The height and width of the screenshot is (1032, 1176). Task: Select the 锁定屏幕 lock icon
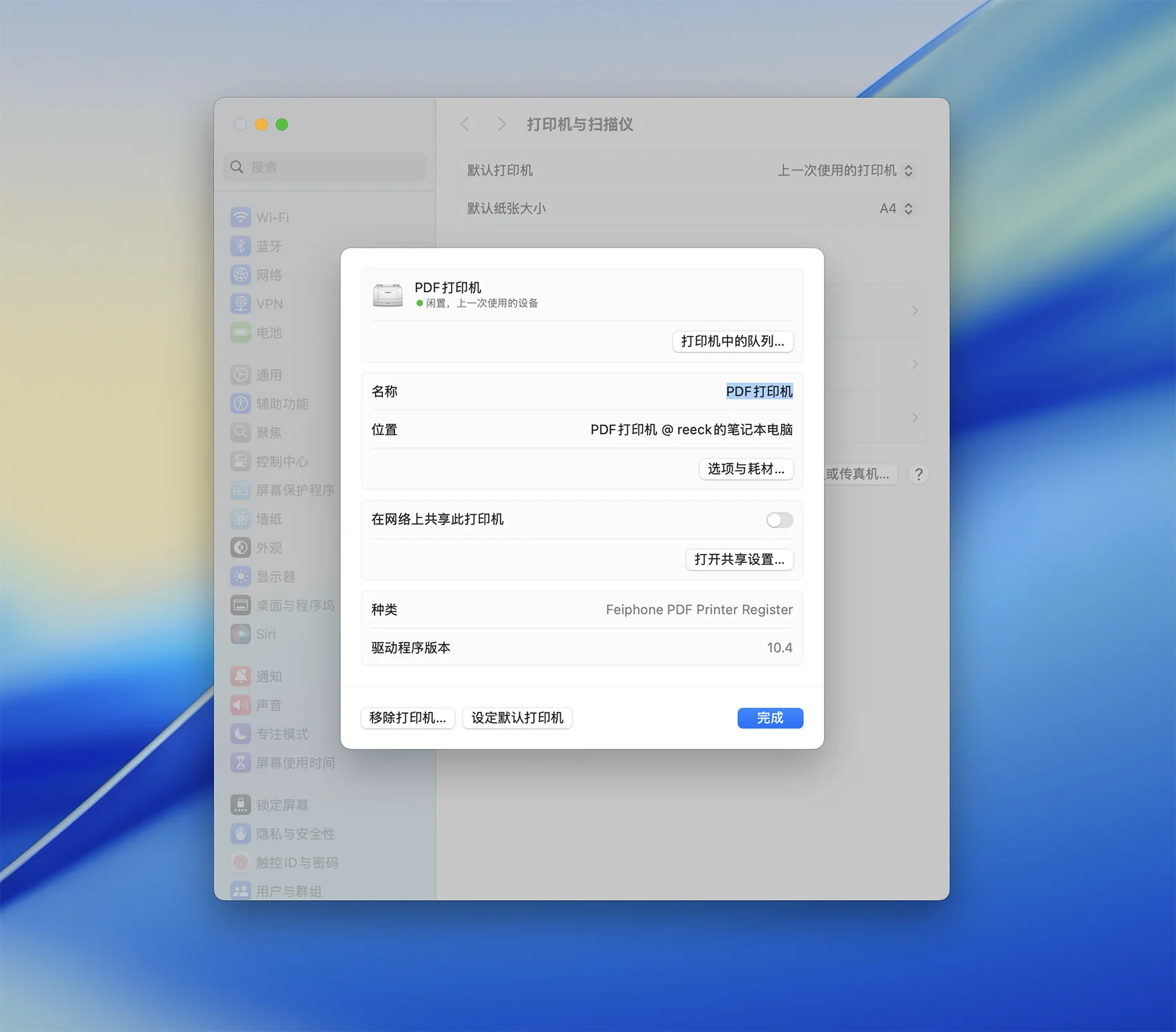240,805
